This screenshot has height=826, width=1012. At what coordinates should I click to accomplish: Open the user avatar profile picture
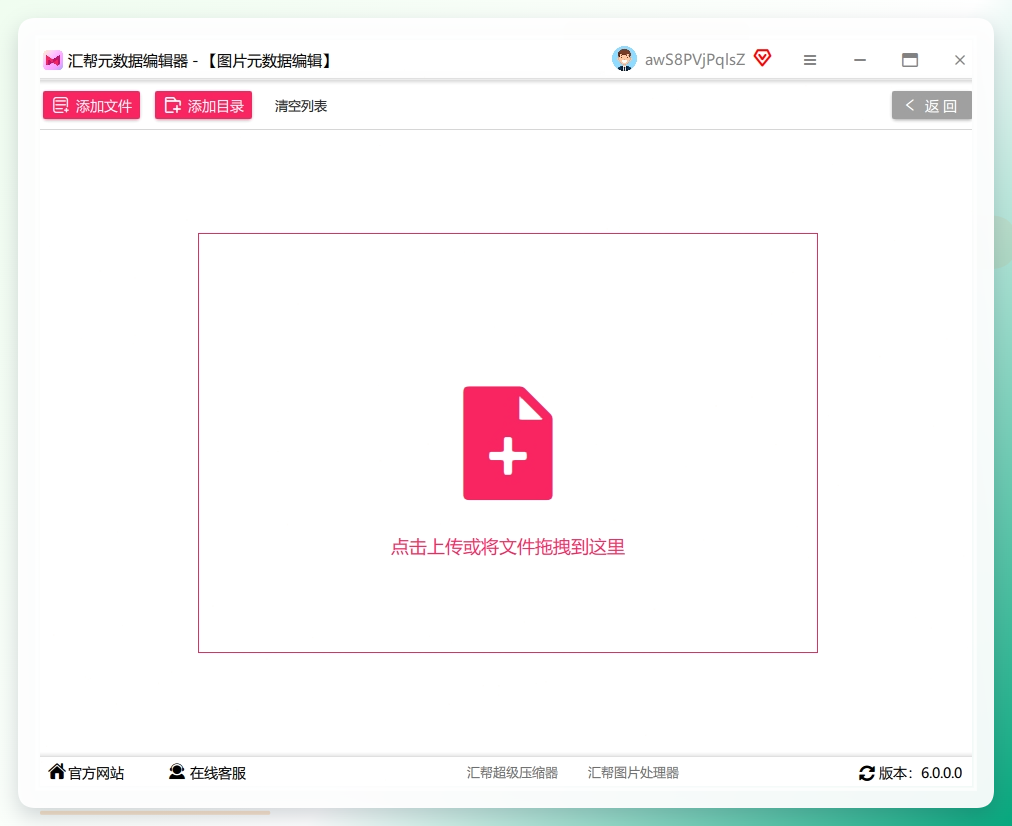[624, 59]
